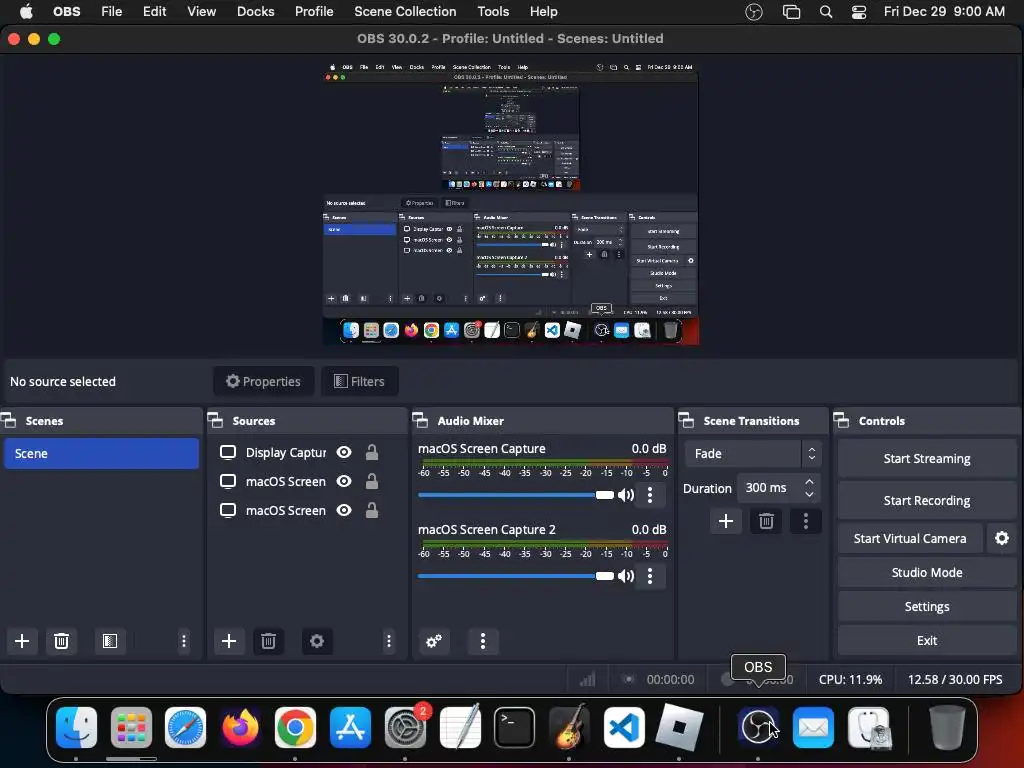Image resolution: width=1024 pixels, height=768 pixels.
Task: Open Scenes panel three-dot options
Action: click(184, 641)
